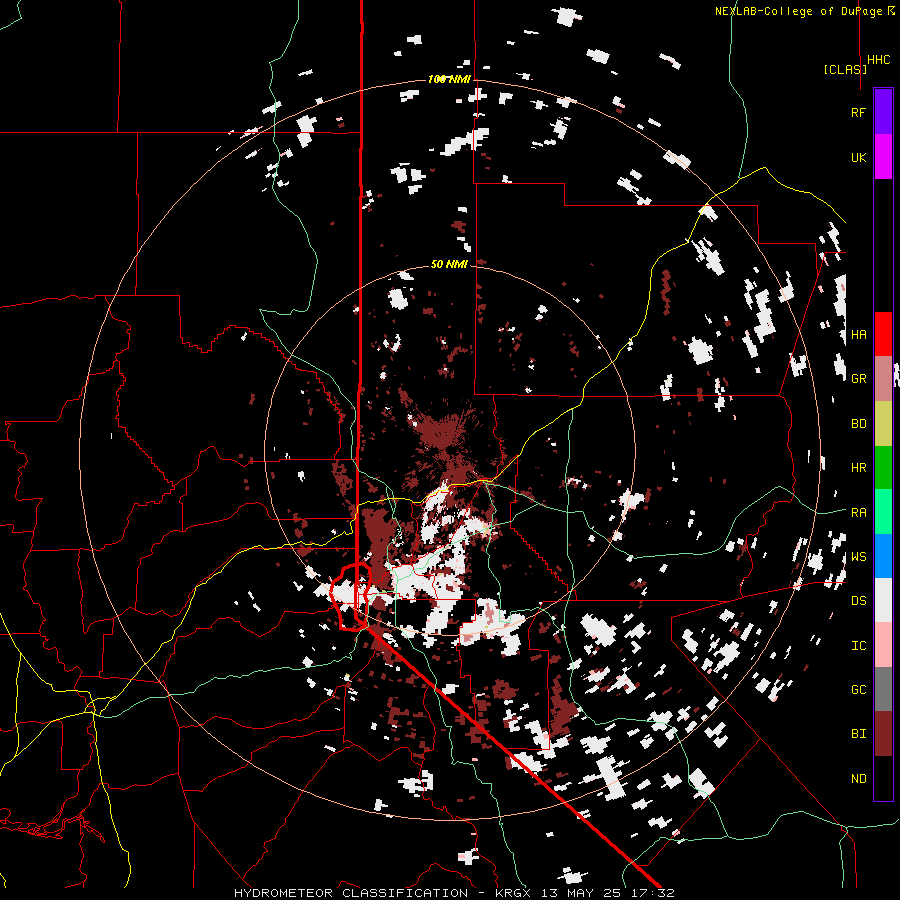The image size is (900, 900).
Task: Click the GC legend label
Action: pyautogui.click(x=858, y=690)
